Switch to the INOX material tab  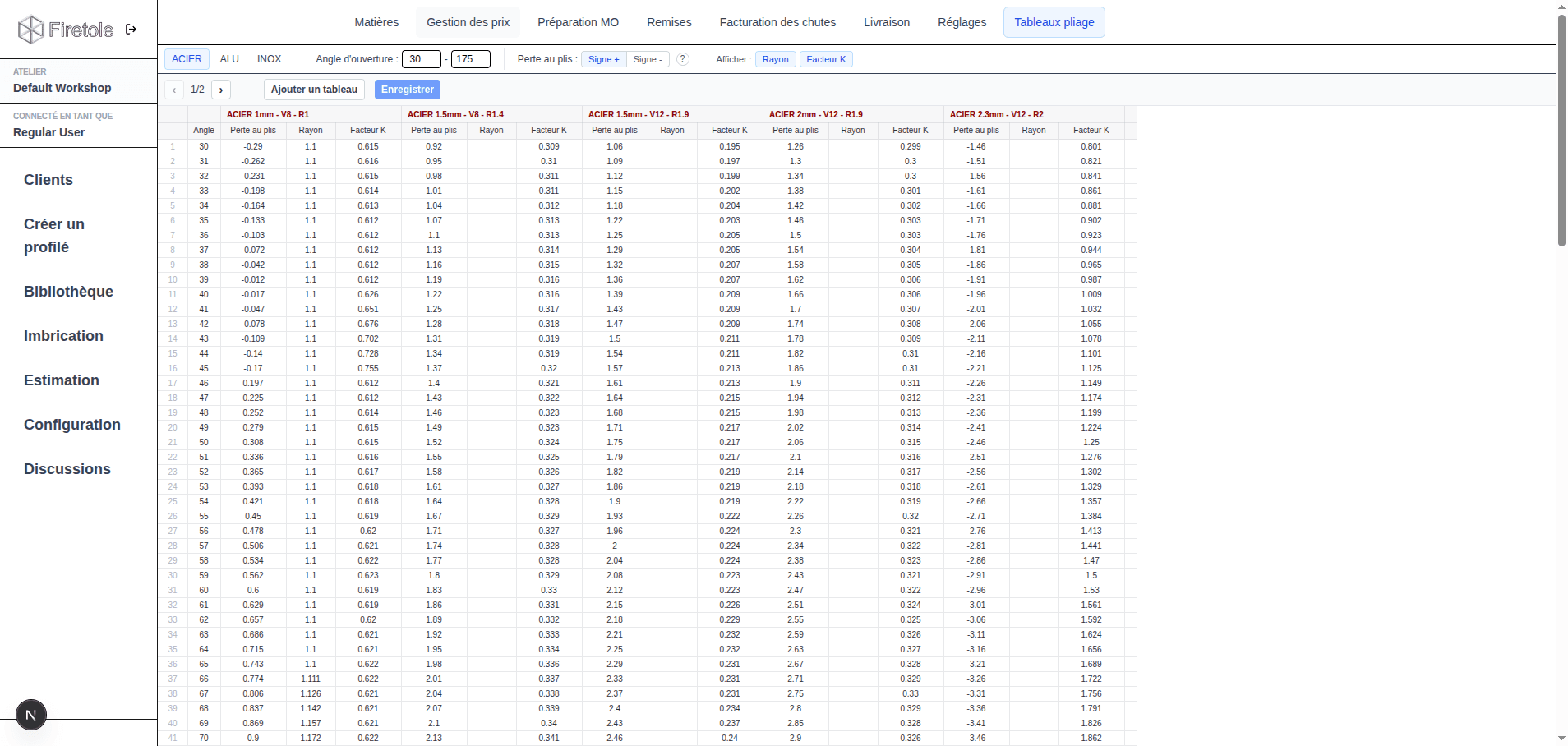point(270,59)
